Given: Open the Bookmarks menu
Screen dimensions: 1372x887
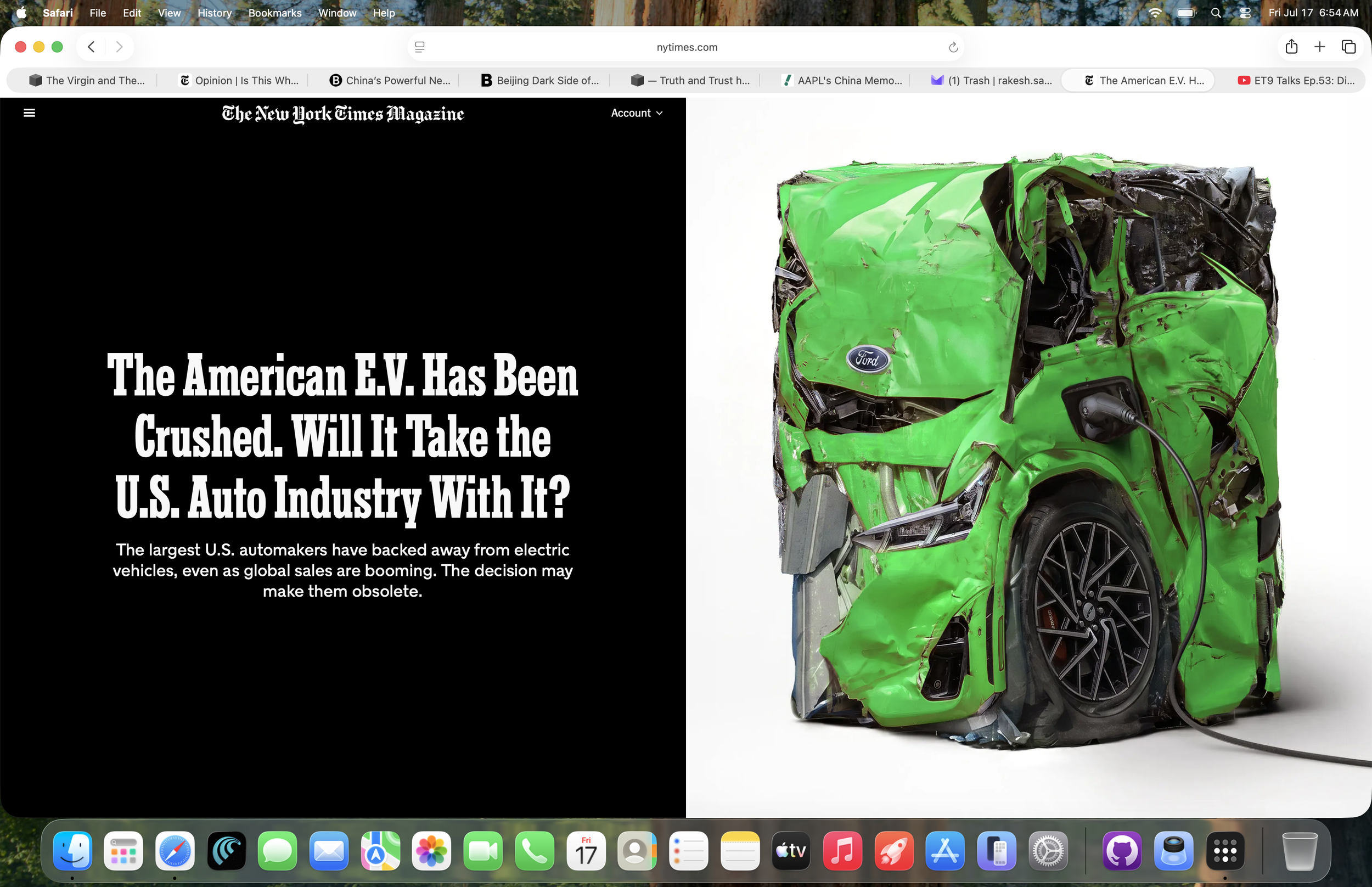Looking at the screenshot, I should coord(274,13).
